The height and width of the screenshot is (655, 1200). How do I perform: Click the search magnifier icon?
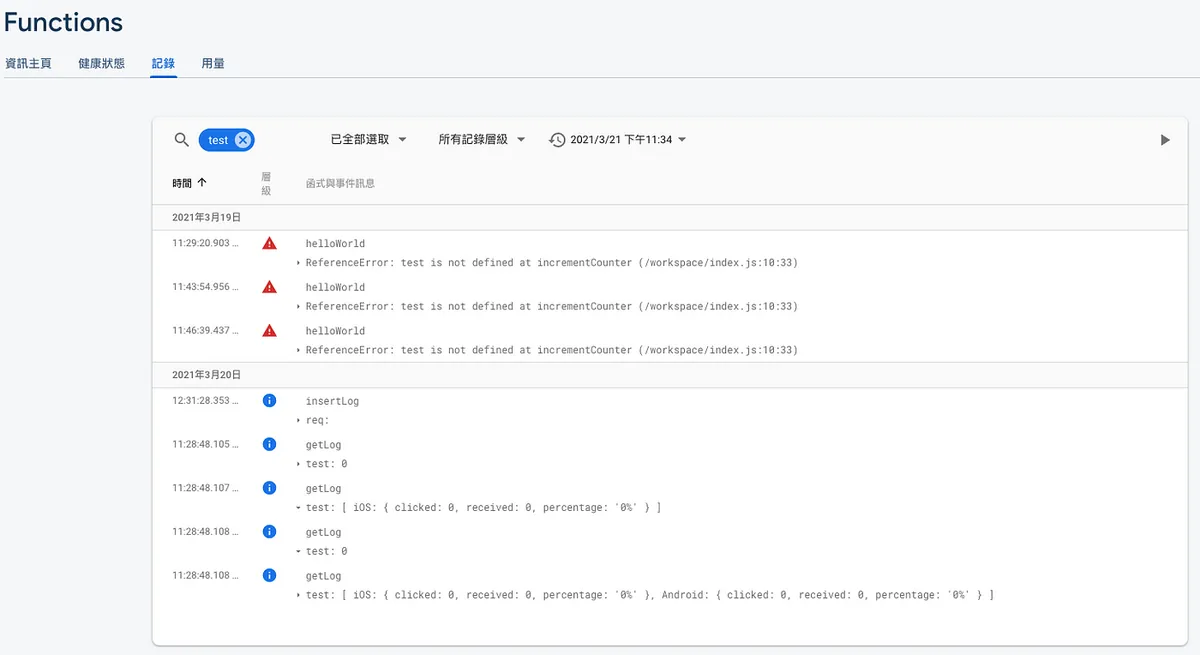coord(181,140)
